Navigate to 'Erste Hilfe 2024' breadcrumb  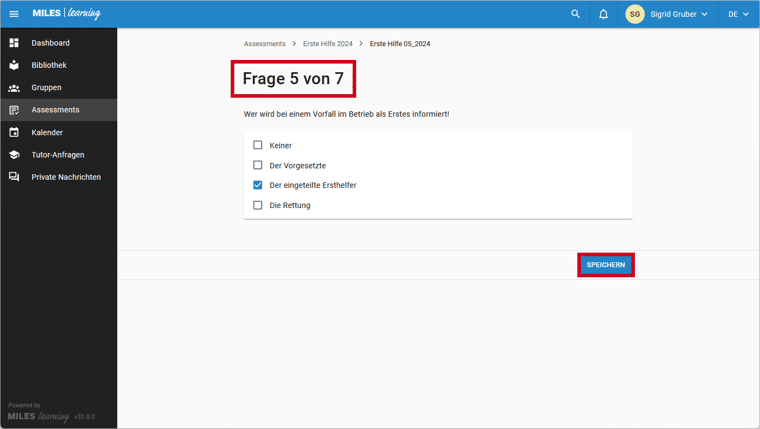click(x=327, y=44)
